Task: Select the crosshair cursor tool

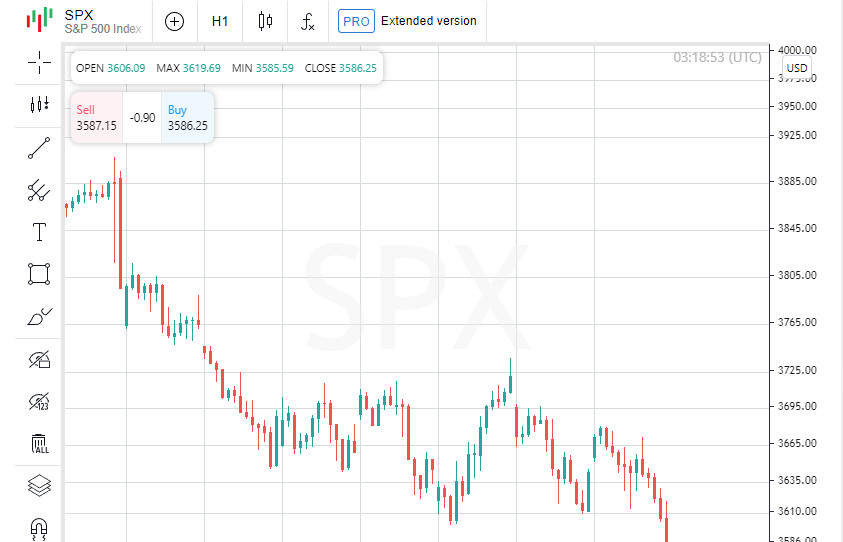Action: tap(39, 62)
